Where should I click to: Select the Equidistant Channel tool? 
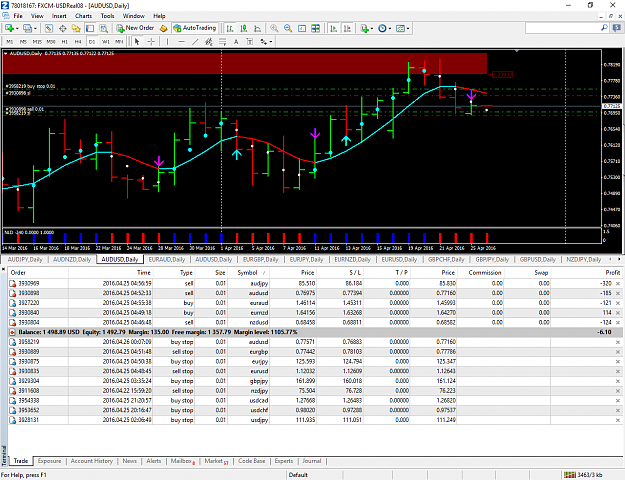click(208, 41)
